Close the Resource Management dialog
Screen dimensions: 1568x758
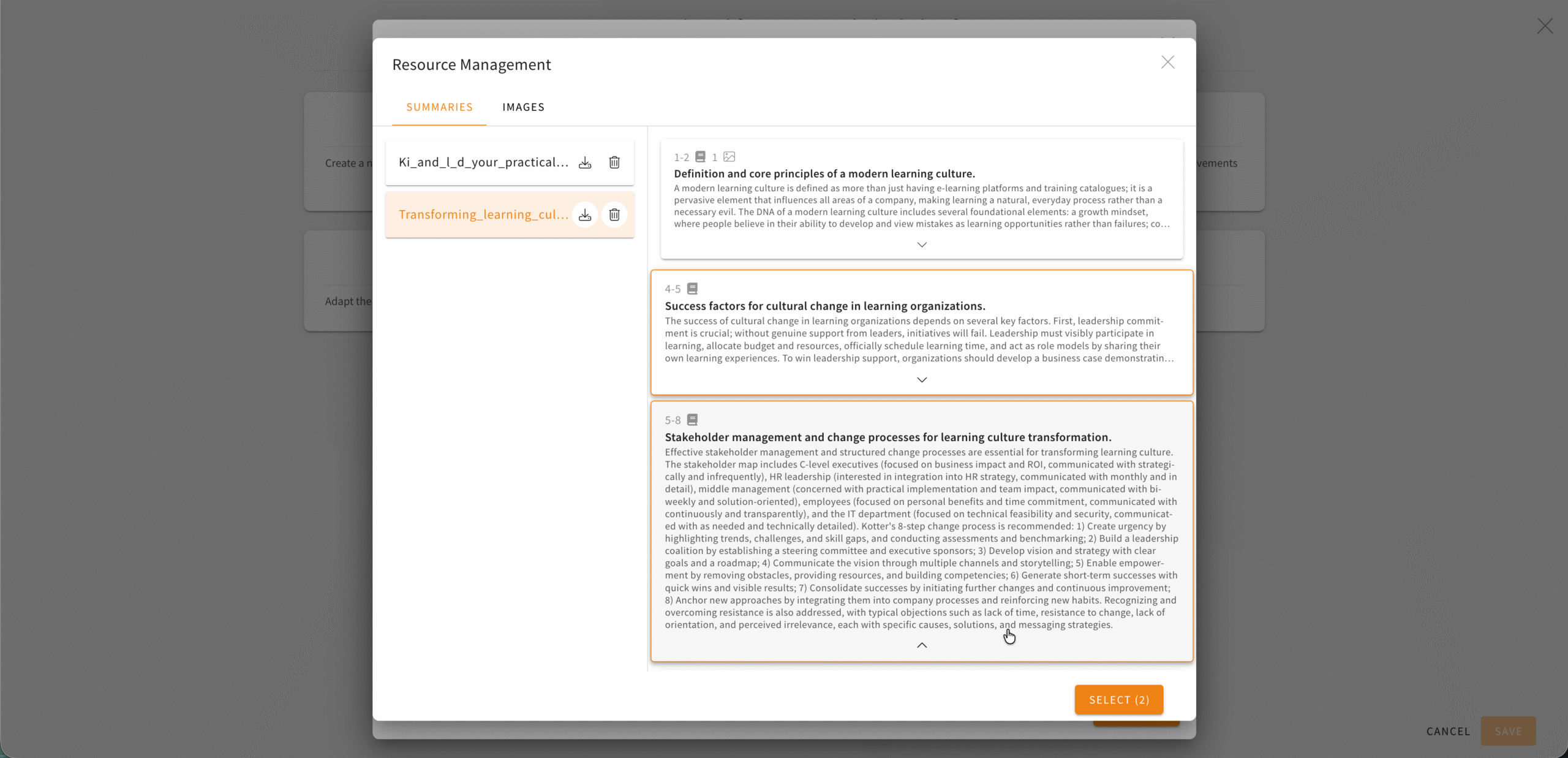coord(1167,63)
